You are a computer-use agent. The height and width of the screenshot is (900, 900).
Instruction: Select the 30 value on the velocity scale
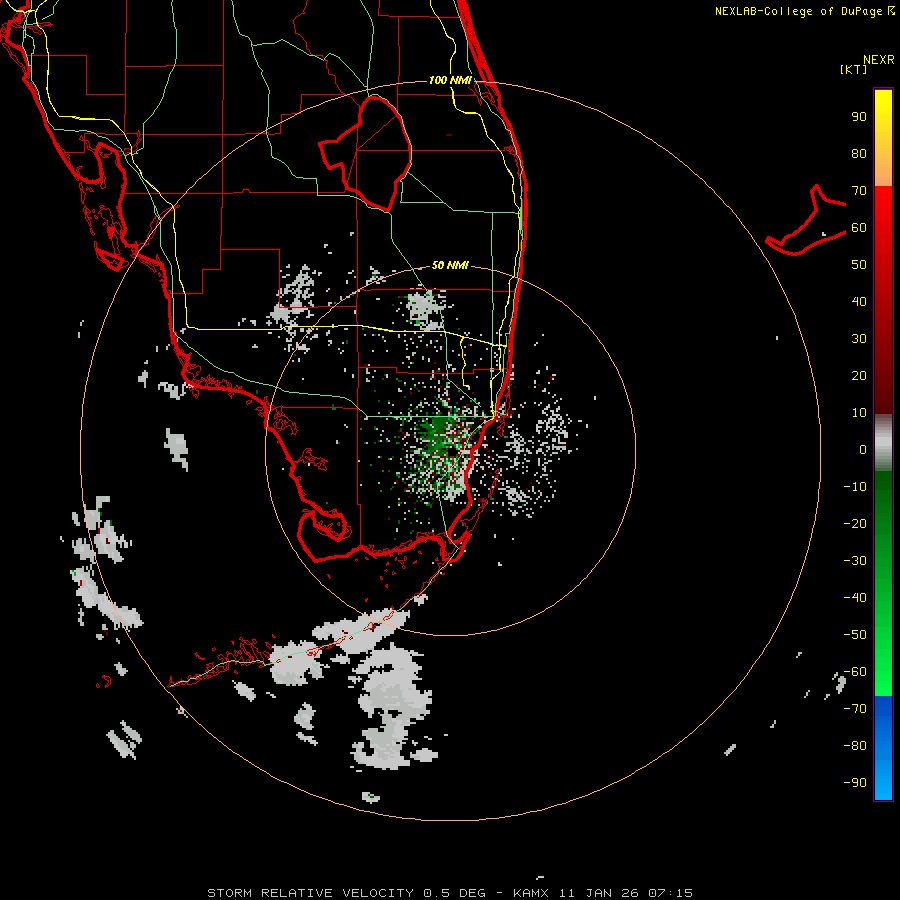click(x=859, y=339)
